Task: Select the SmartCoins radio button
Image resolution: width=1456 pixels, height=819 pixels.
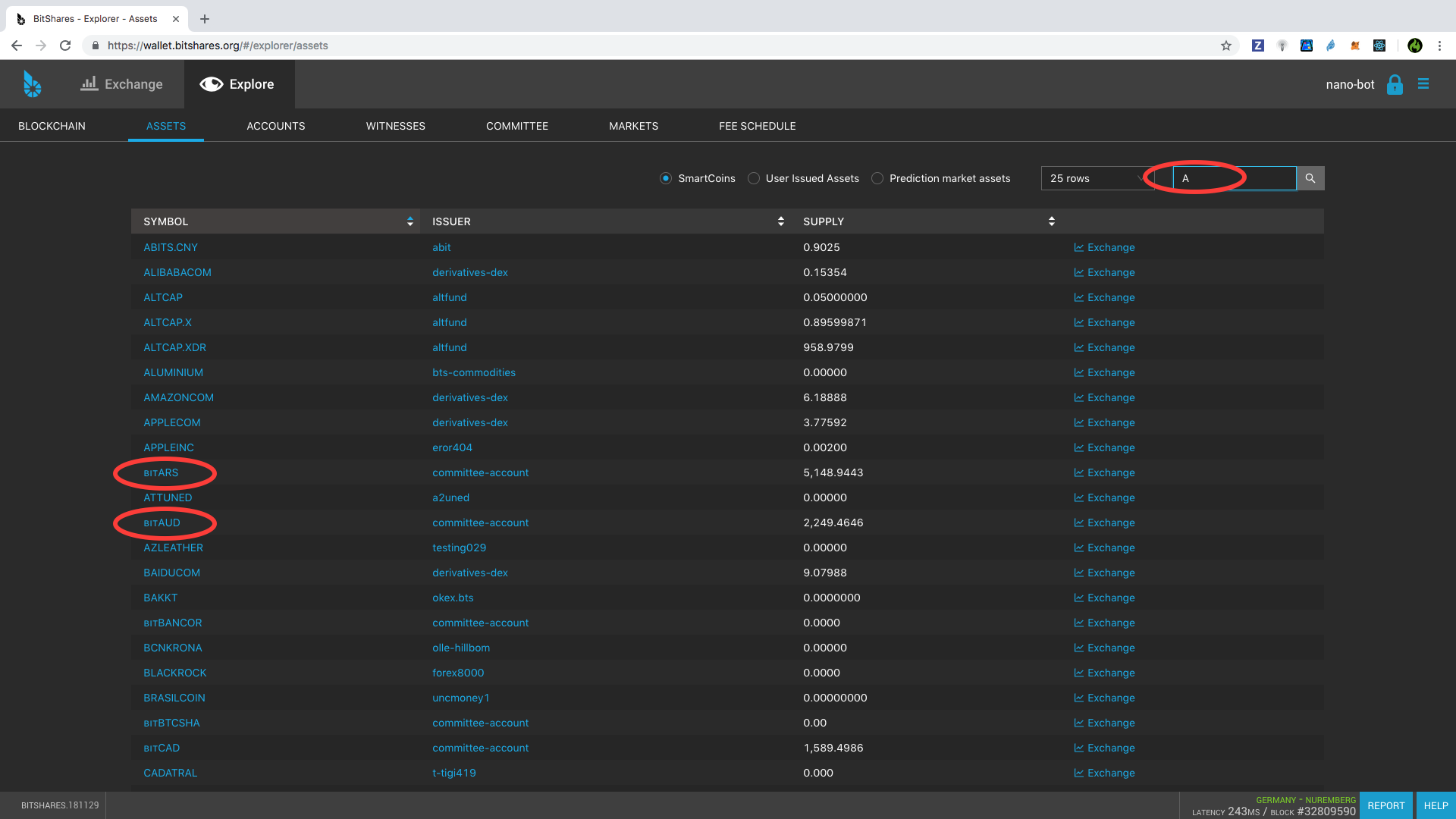Action: [x=666, y=178]
